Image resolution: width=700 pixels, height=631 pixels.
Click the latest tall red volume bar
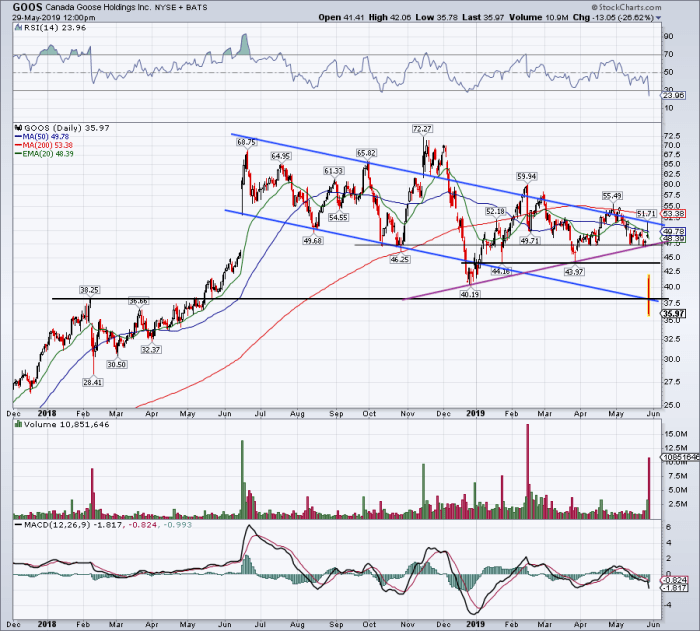click(x=649, y=488)
